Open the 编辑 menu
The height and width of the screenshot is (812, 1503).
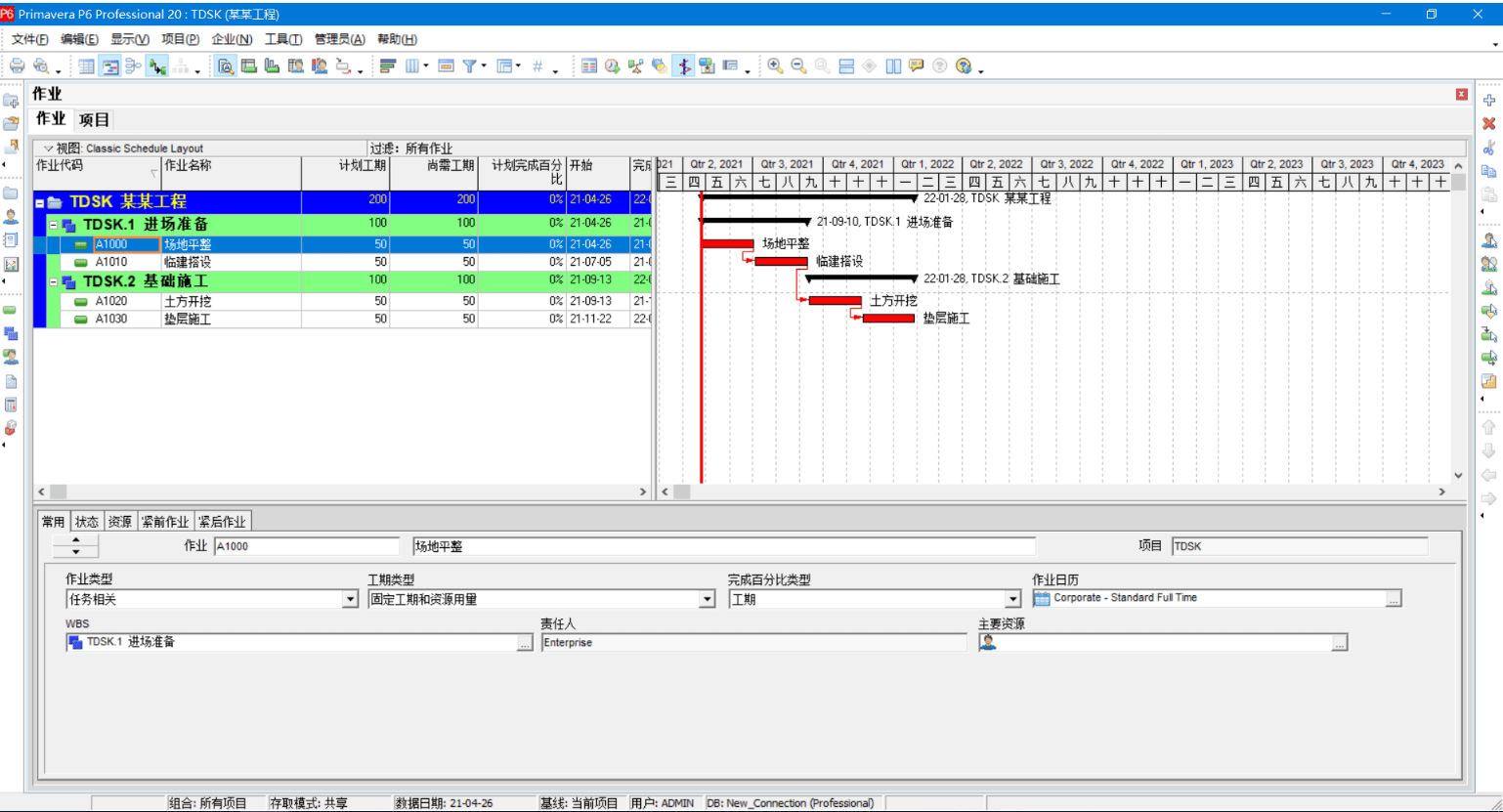click(x=79, y=39)
